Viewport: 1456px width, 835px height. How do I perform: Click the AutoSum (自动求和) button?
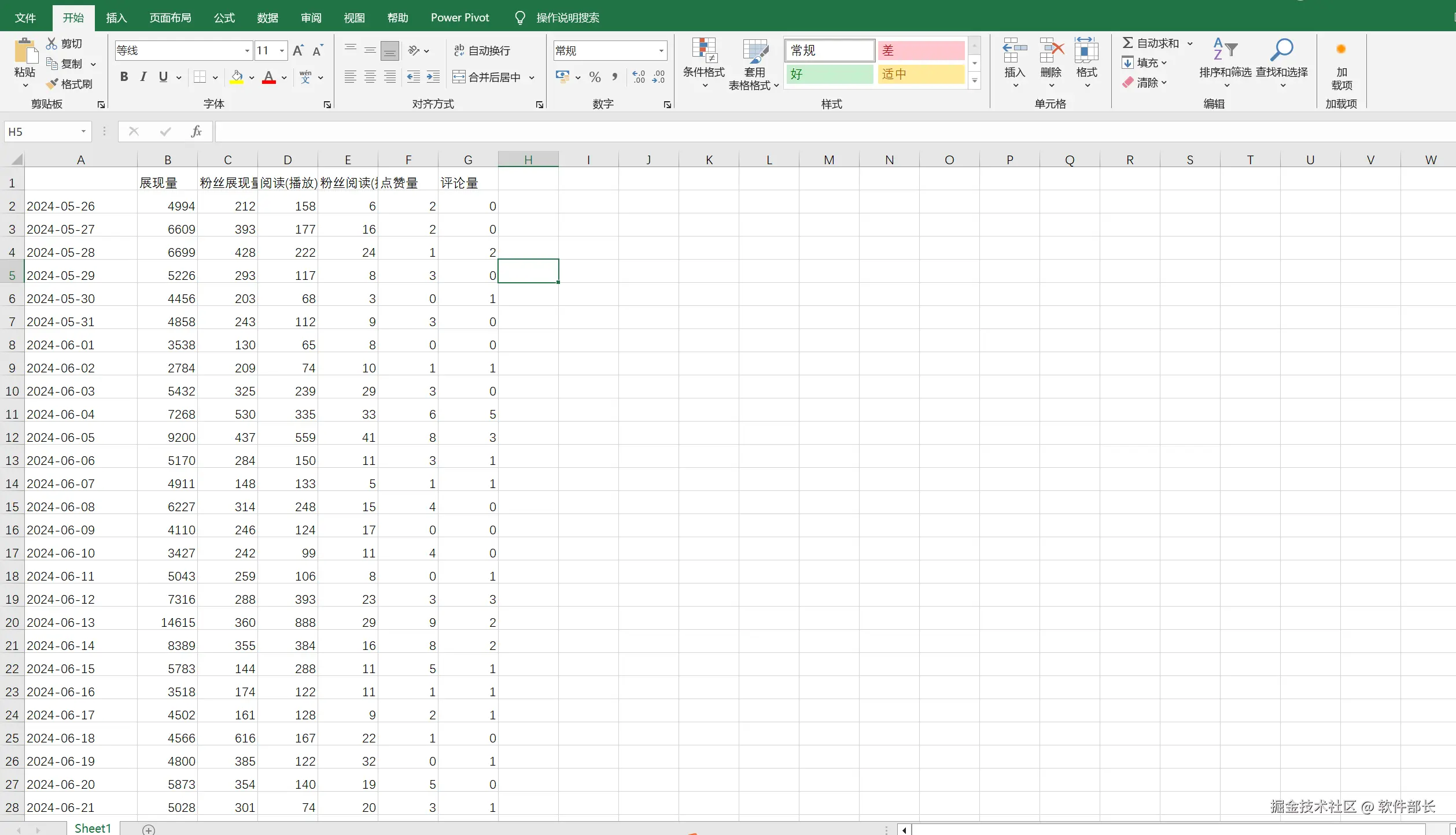[x=1150, y=43]
